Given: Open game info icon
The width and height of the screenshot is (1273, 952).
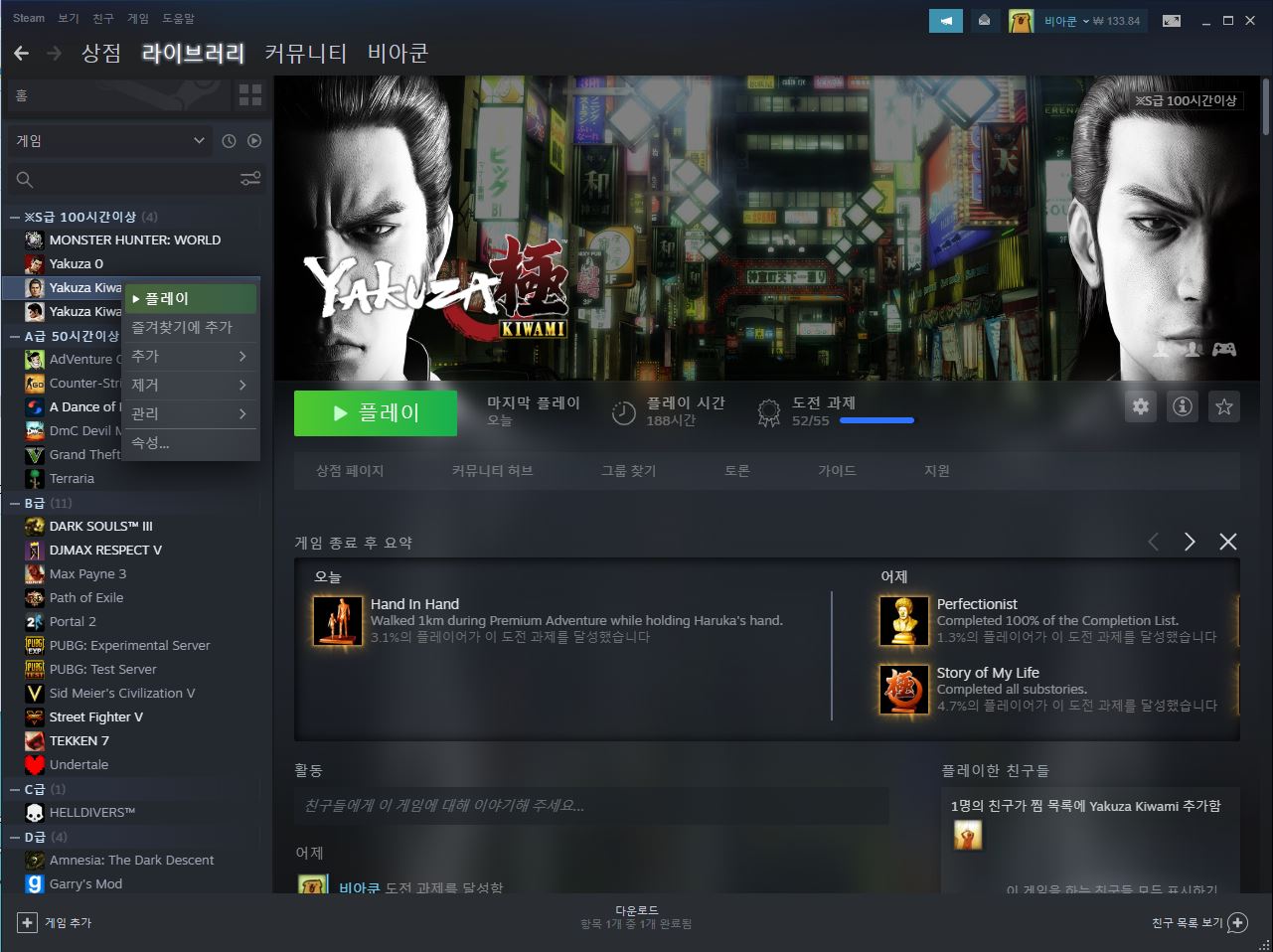Looking at the screenshot, I should 1183,406.
